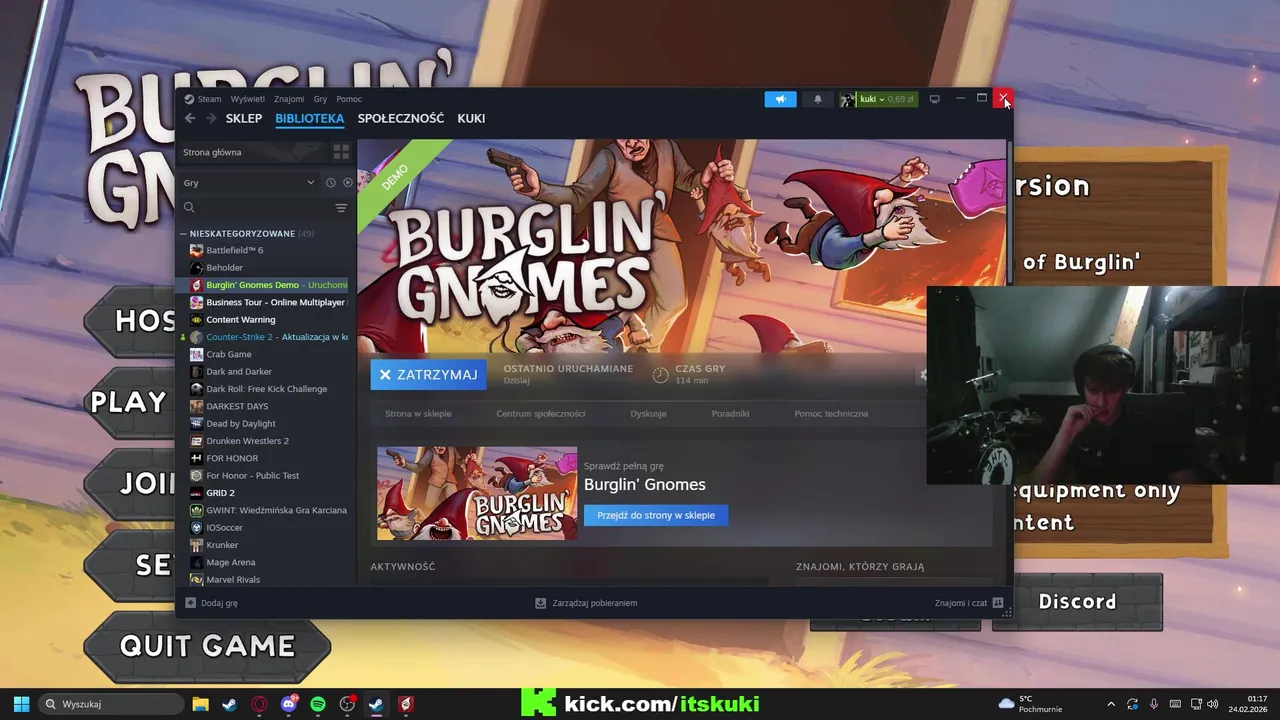This screenshot has width=1280, height=720.
Task: Open the Steam announcements megaphone button
Action: 781,99
